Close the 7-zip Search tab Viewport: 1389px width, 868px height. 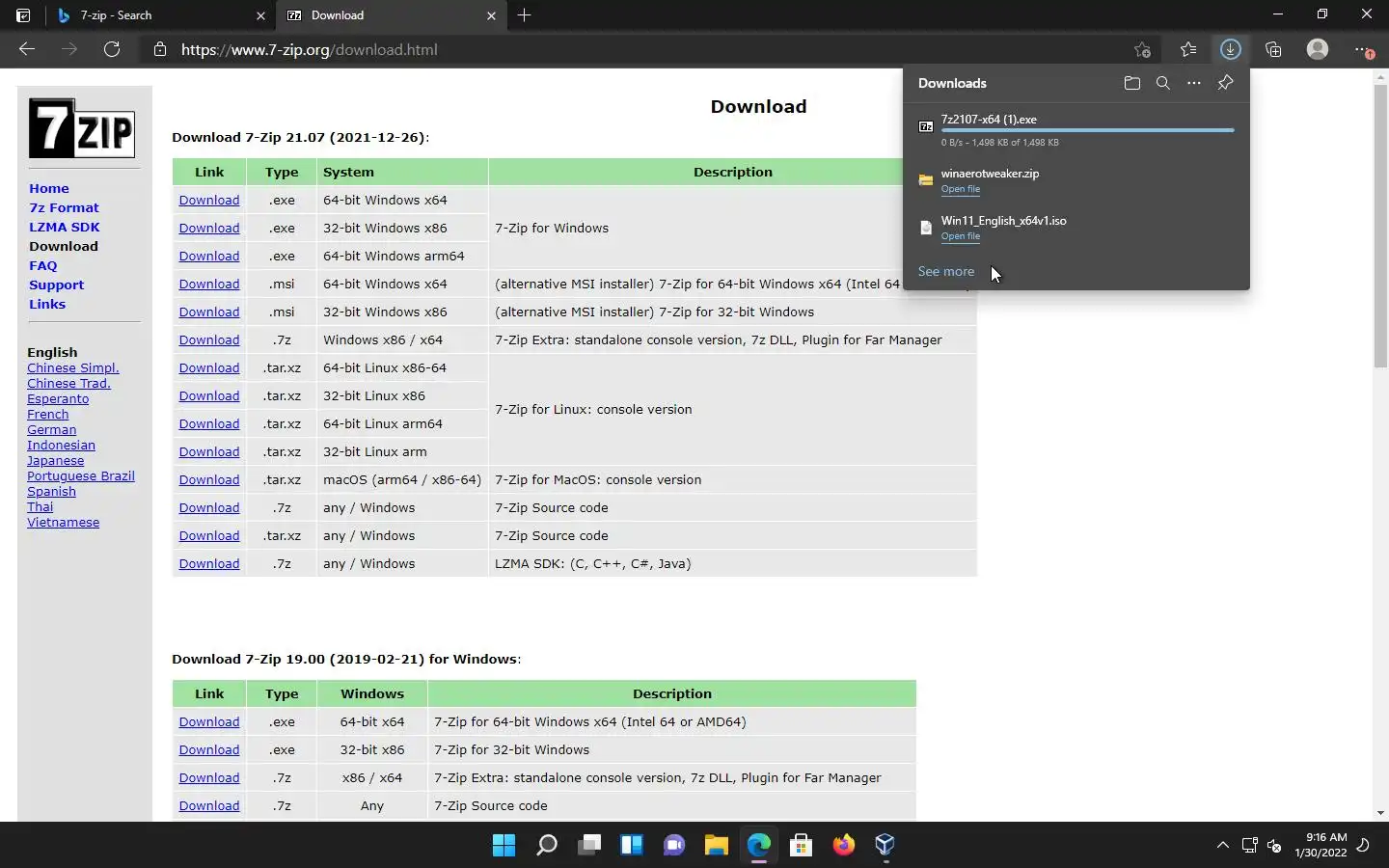coord(260,15)
